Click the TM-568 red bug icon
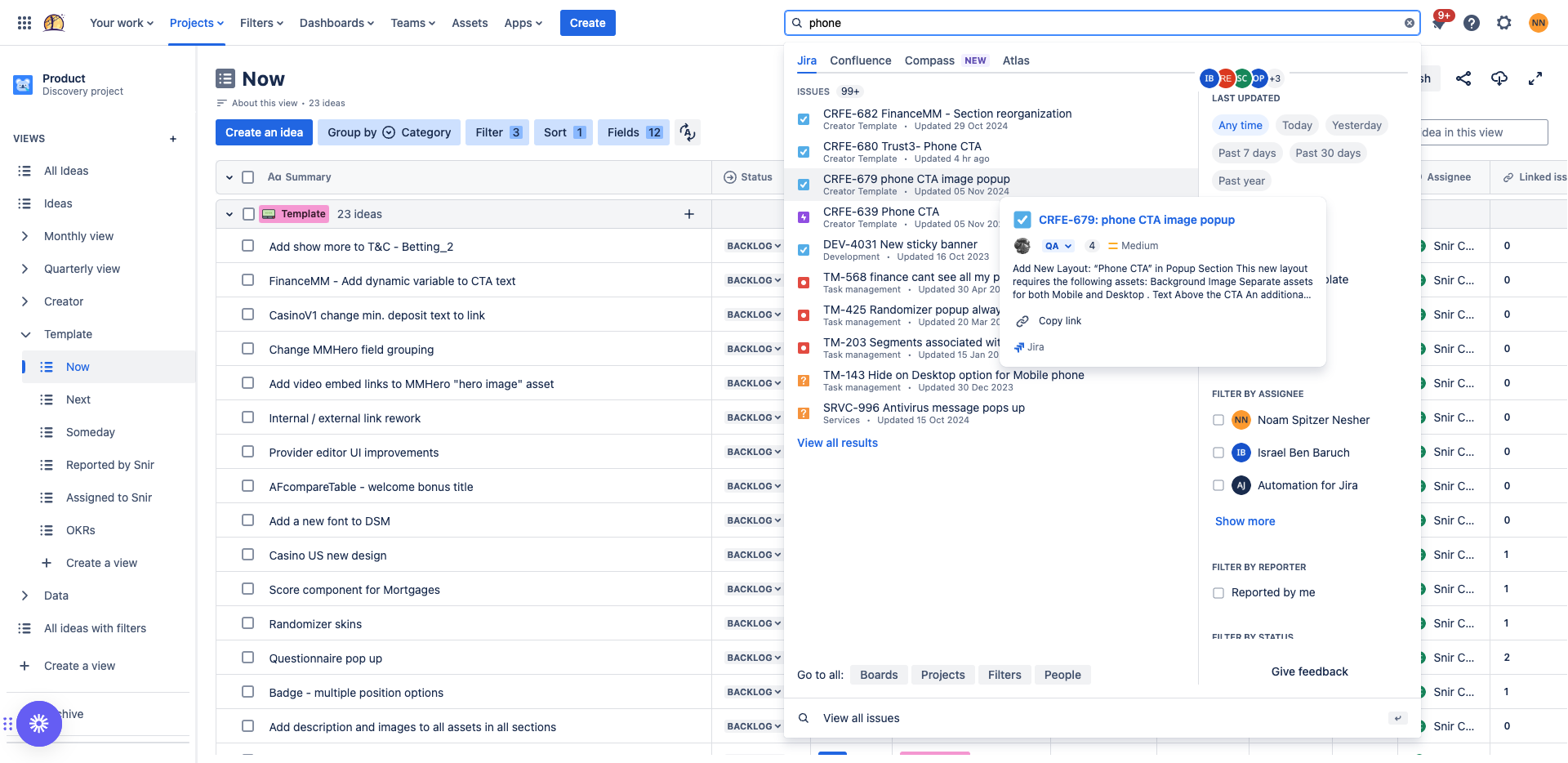The image size is (1568, 763). coord(804,283)
